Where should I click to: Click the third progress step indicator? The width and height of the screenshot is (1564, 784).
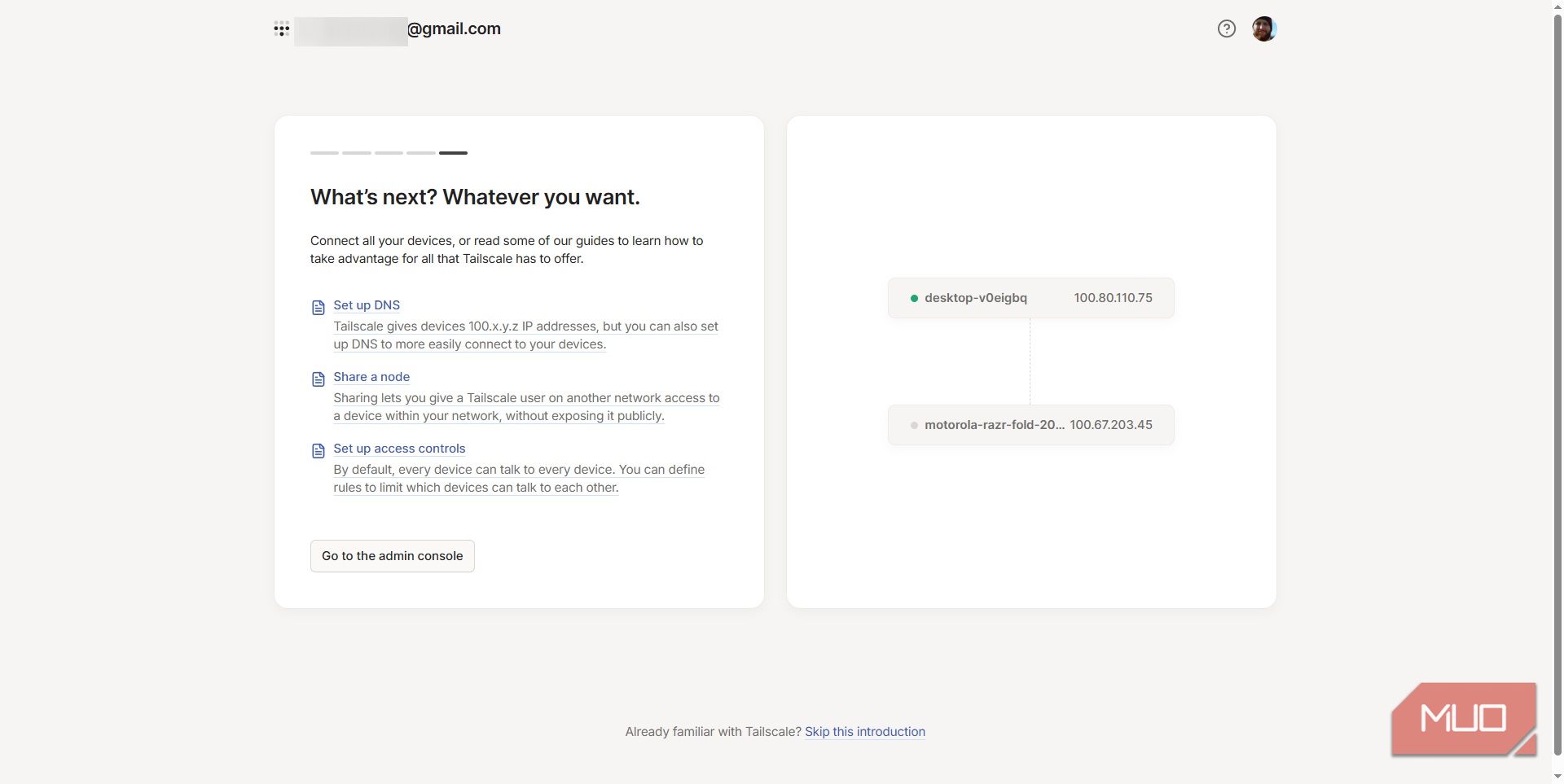389,152
